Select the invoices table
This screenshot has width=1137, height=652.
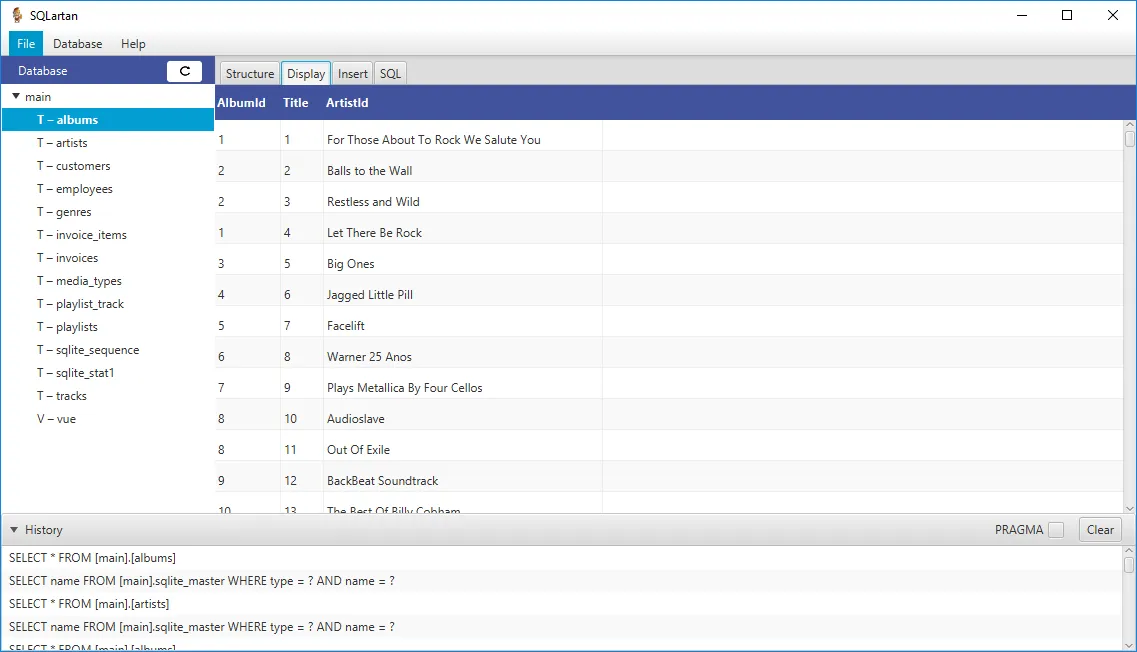(108, 258)
